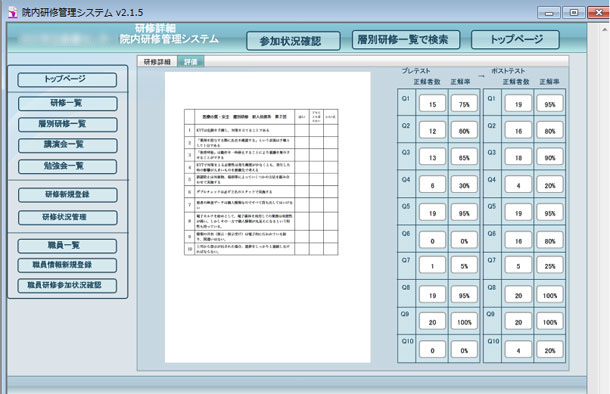610x394 pixels.
Task: Open 職員研修参加状況確認 in the sidebar
Action: pos(67,285)
